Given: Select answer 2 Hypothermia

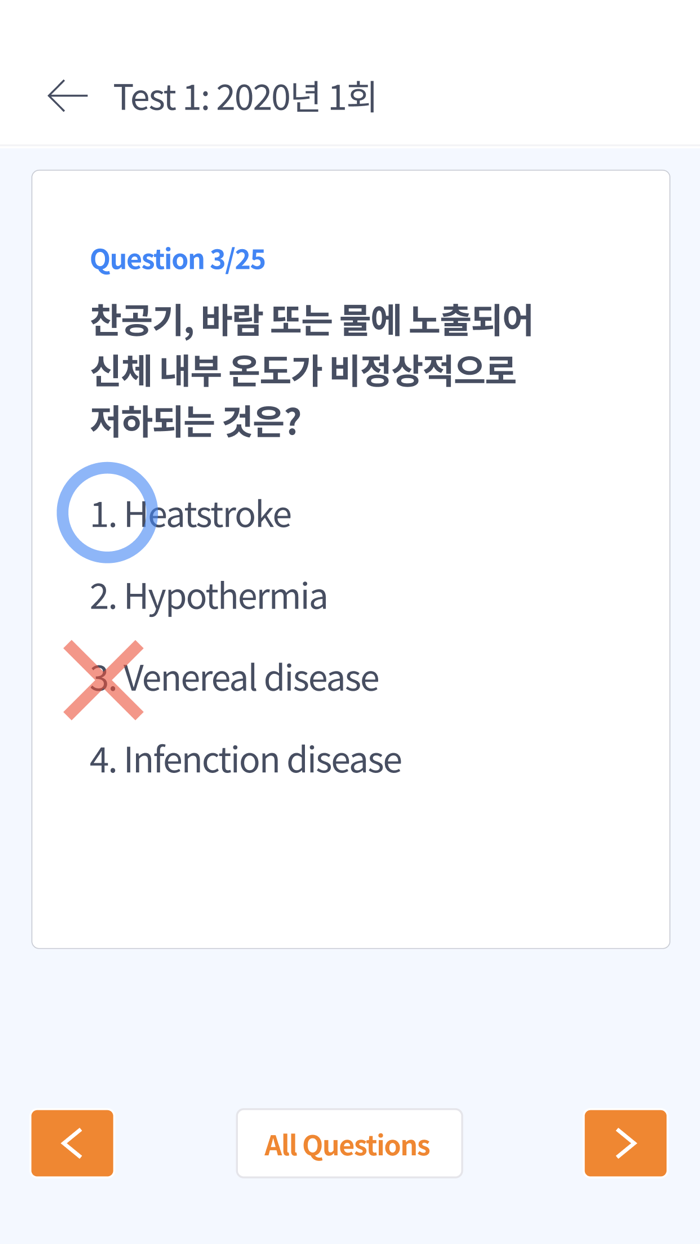Looking at the screenshot, I should pyautogui.click(x=208, y=596).
